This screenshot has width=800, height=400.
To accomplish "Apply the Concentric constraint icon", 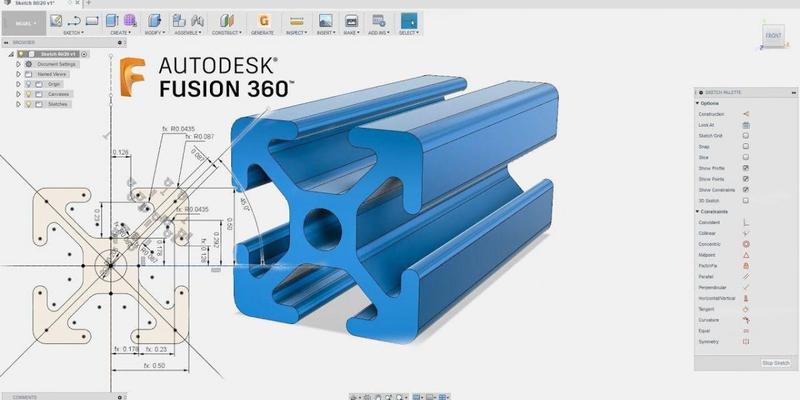I will point(746,244).
